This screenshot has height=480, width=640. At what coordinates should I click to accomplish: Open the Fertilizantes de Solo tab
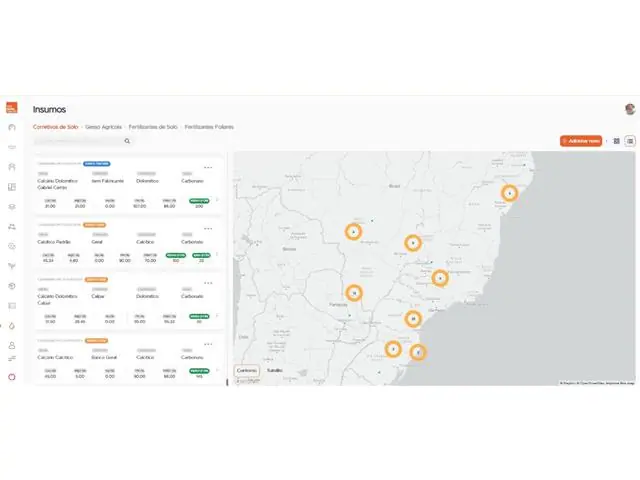point(153,127)
